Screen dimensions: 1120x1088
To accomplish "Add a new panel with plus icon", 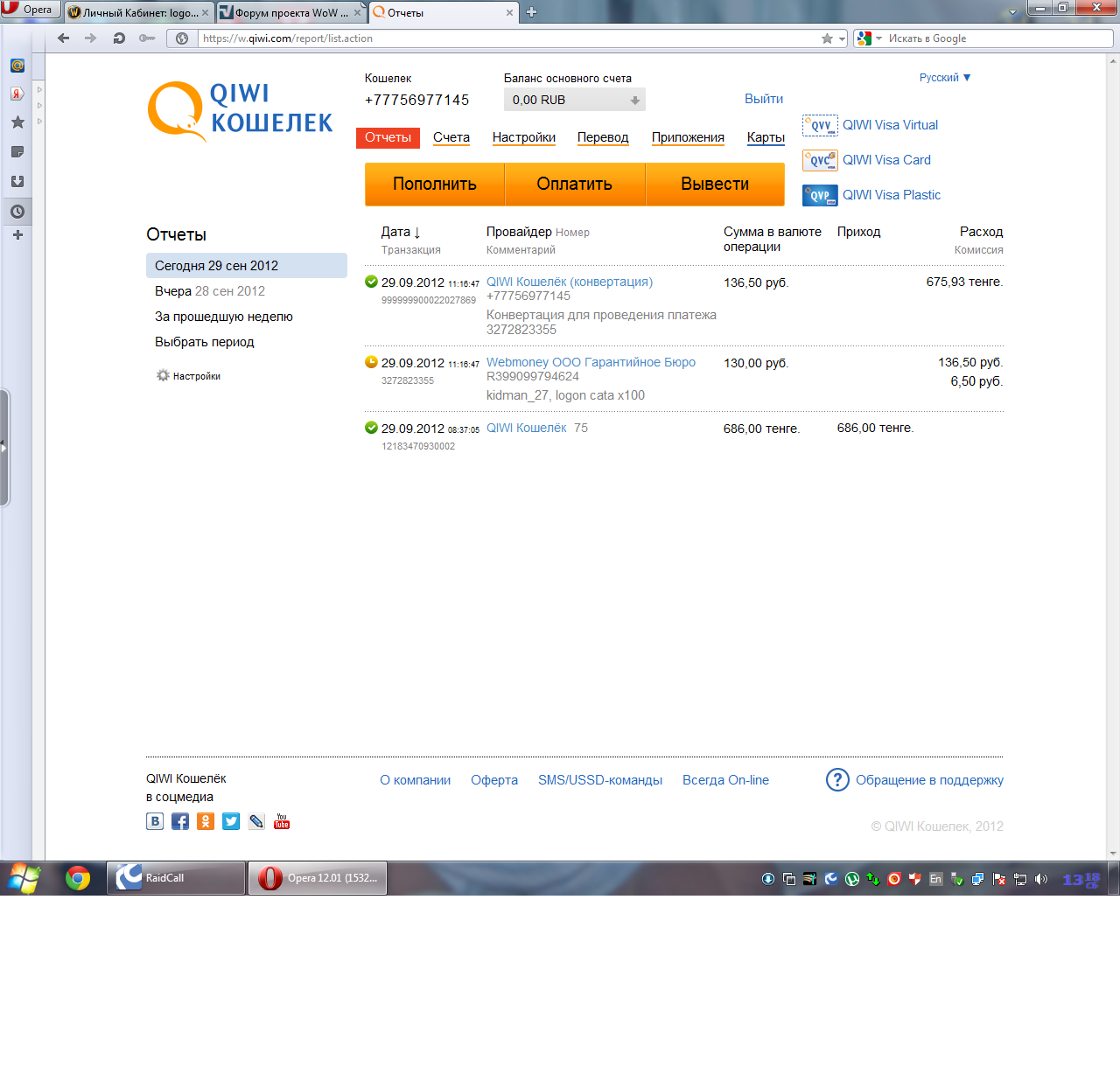I will pyautogui.click(x=17, y=235).
